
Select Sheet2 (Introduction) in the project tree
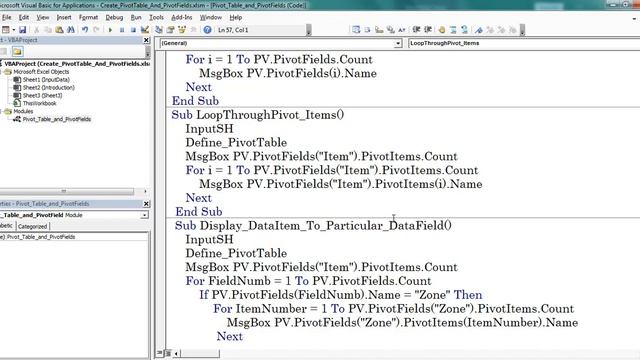coord(49,87)
